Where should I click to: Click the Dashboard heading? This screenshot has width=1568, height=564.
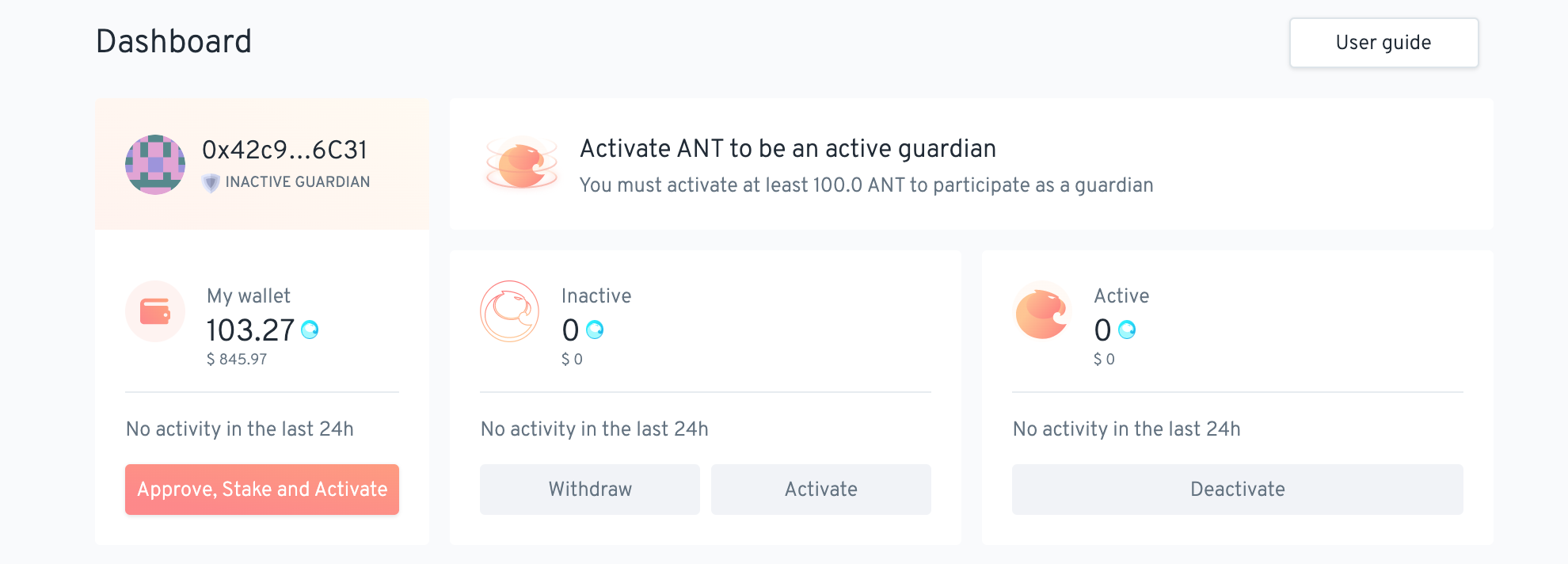[x=173, y=41]
